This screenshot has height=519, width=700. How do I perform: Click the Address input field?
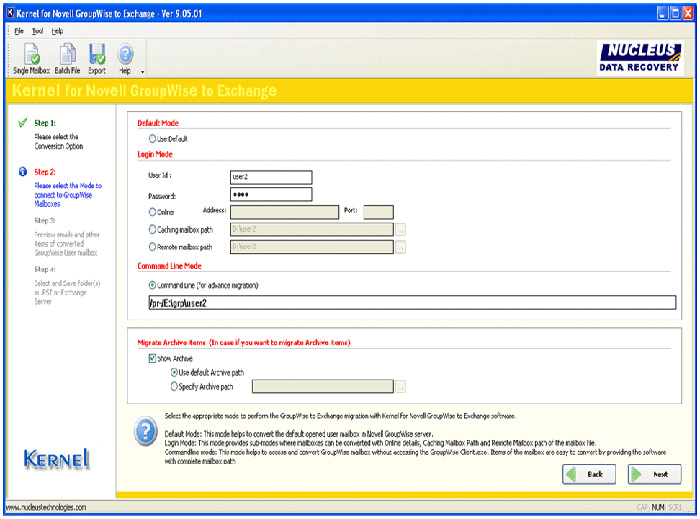(x=284, y=212)
